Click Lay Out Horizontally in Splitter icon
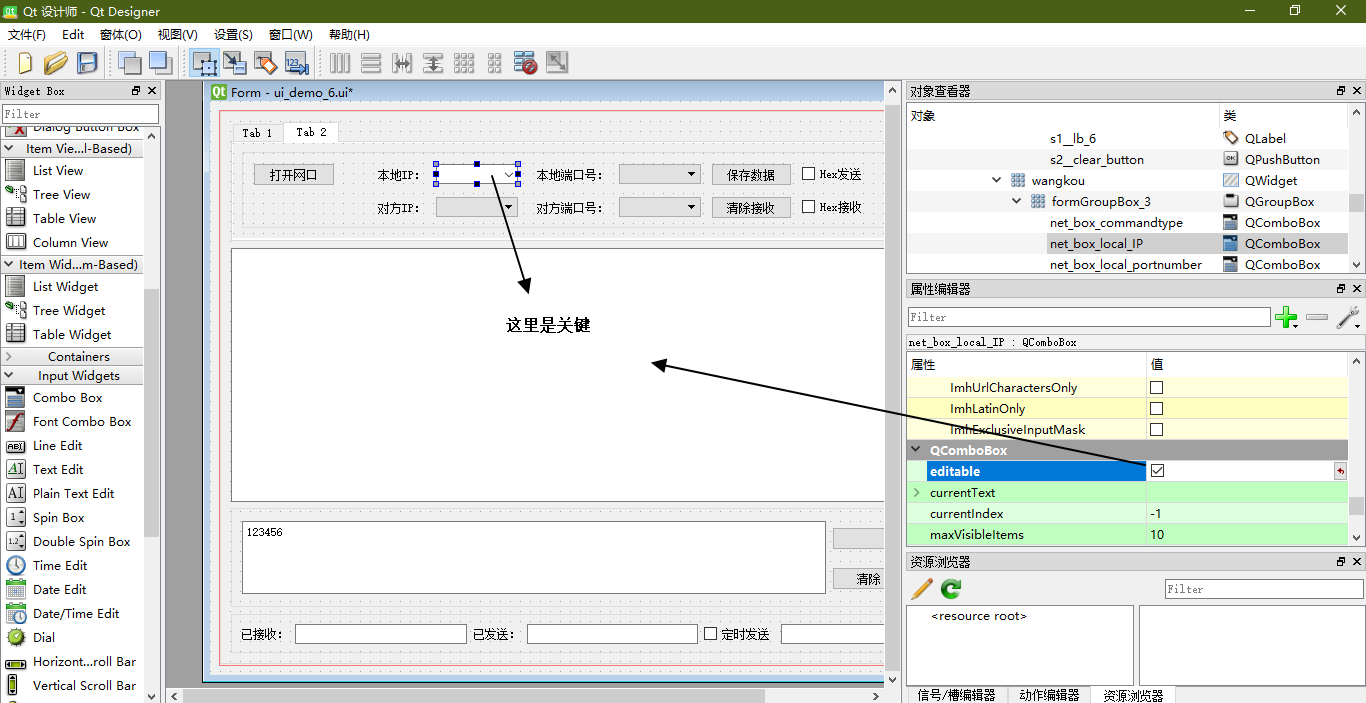 click(402, 63)
